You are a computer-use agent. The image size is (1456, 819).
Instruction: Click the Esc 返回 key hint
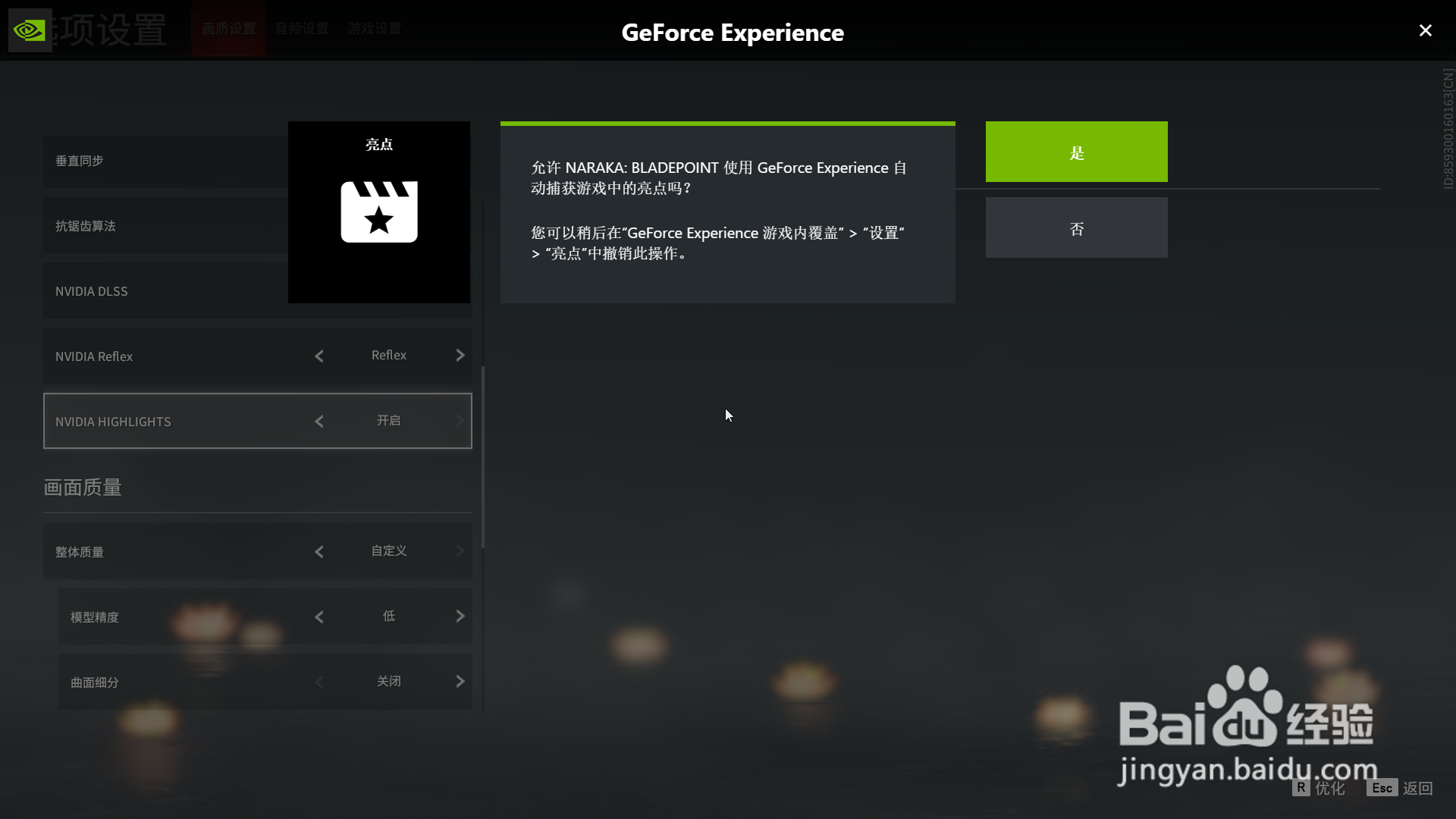click(1400, 788)
